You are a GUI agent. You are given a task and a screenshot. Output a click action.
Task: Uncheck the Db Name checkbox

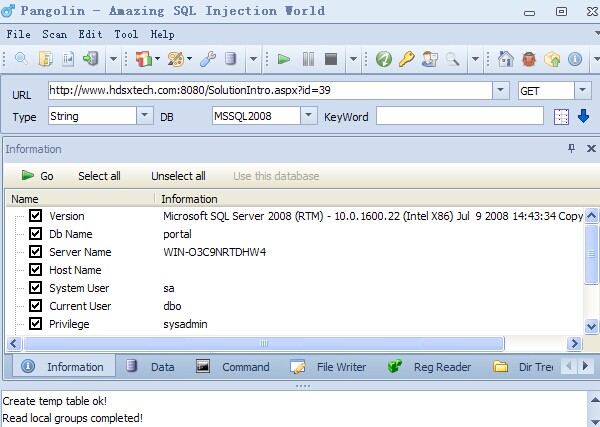[x=36, y=233]
